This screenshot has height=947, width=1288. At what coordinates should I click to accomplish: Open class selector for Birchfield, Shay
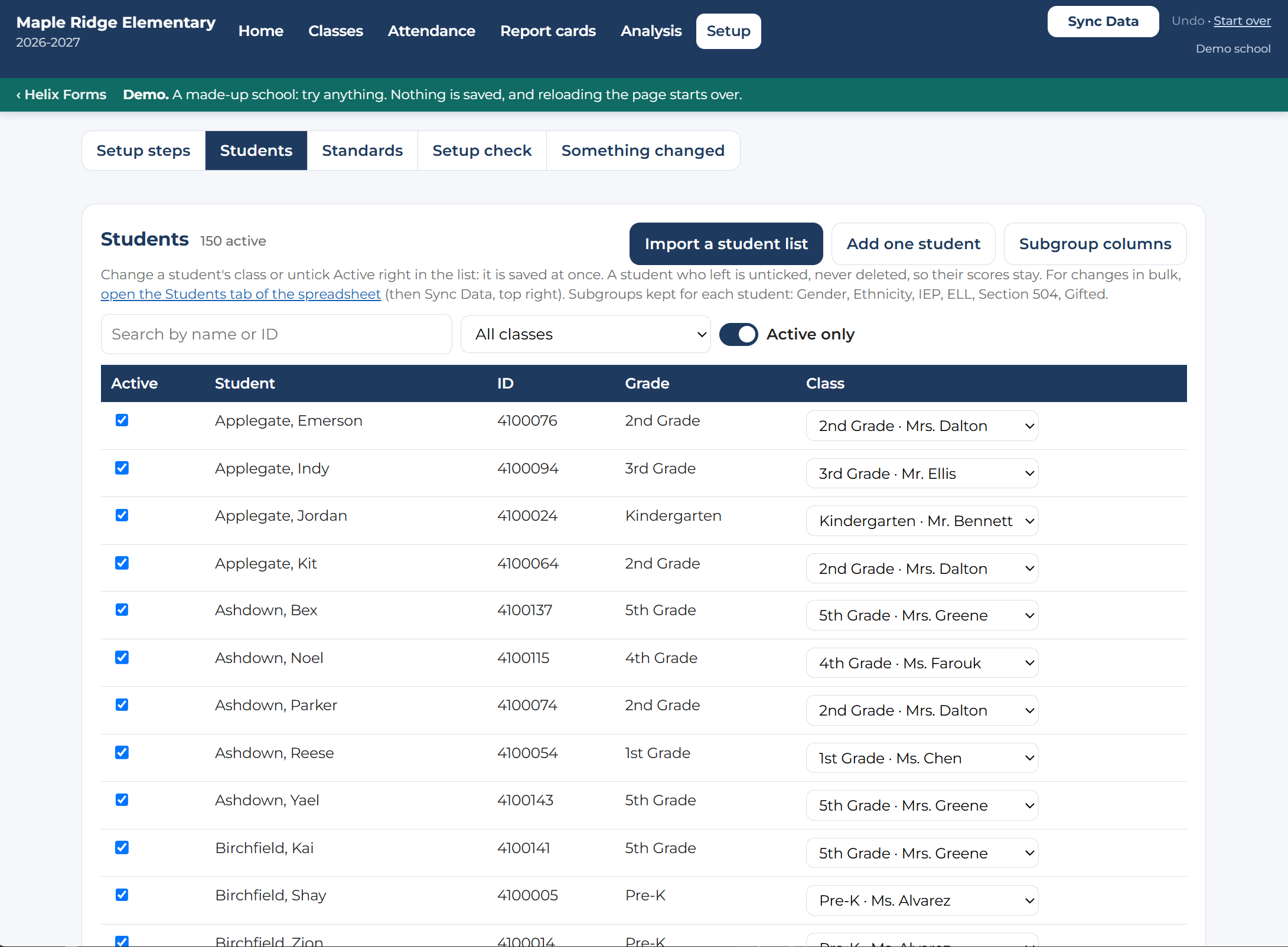pyautogui.click(x=922, y=900)
